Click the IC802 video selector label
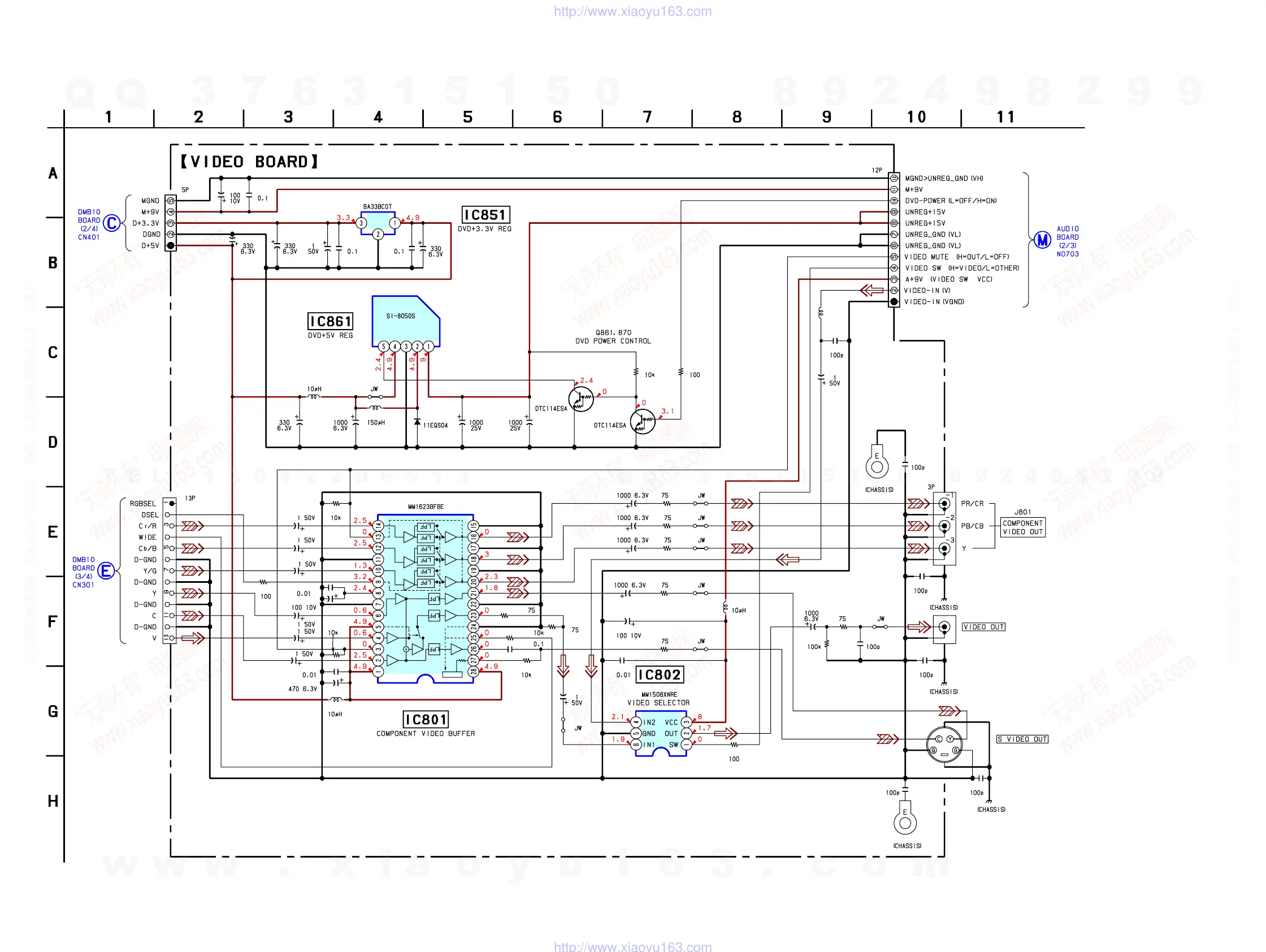Viewport: 1266px width, 952px height. [660, 675]
